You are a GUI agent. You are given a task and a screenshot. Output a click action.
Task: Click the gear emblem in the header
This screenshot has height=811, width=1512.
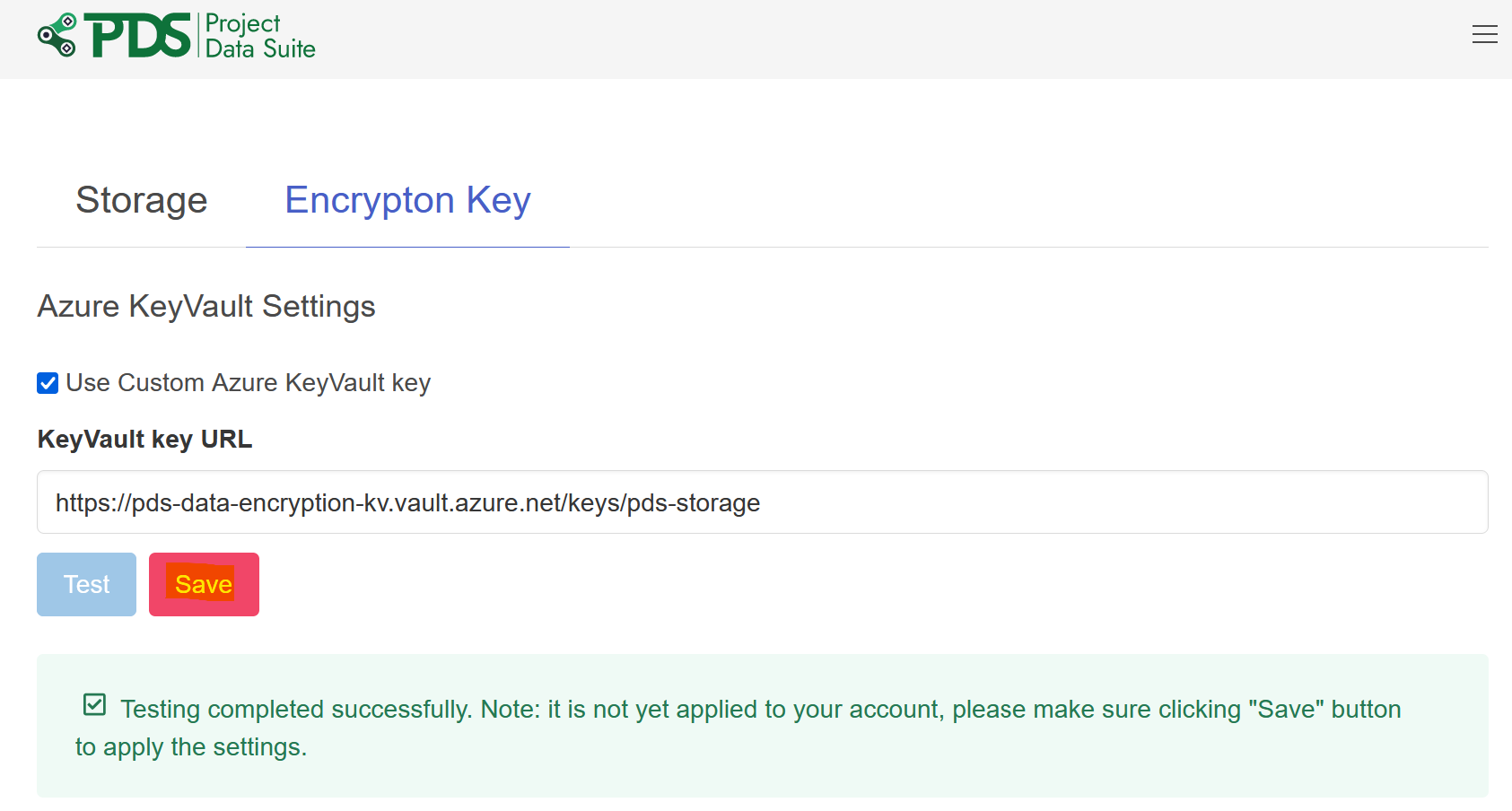tap(57, 36)
